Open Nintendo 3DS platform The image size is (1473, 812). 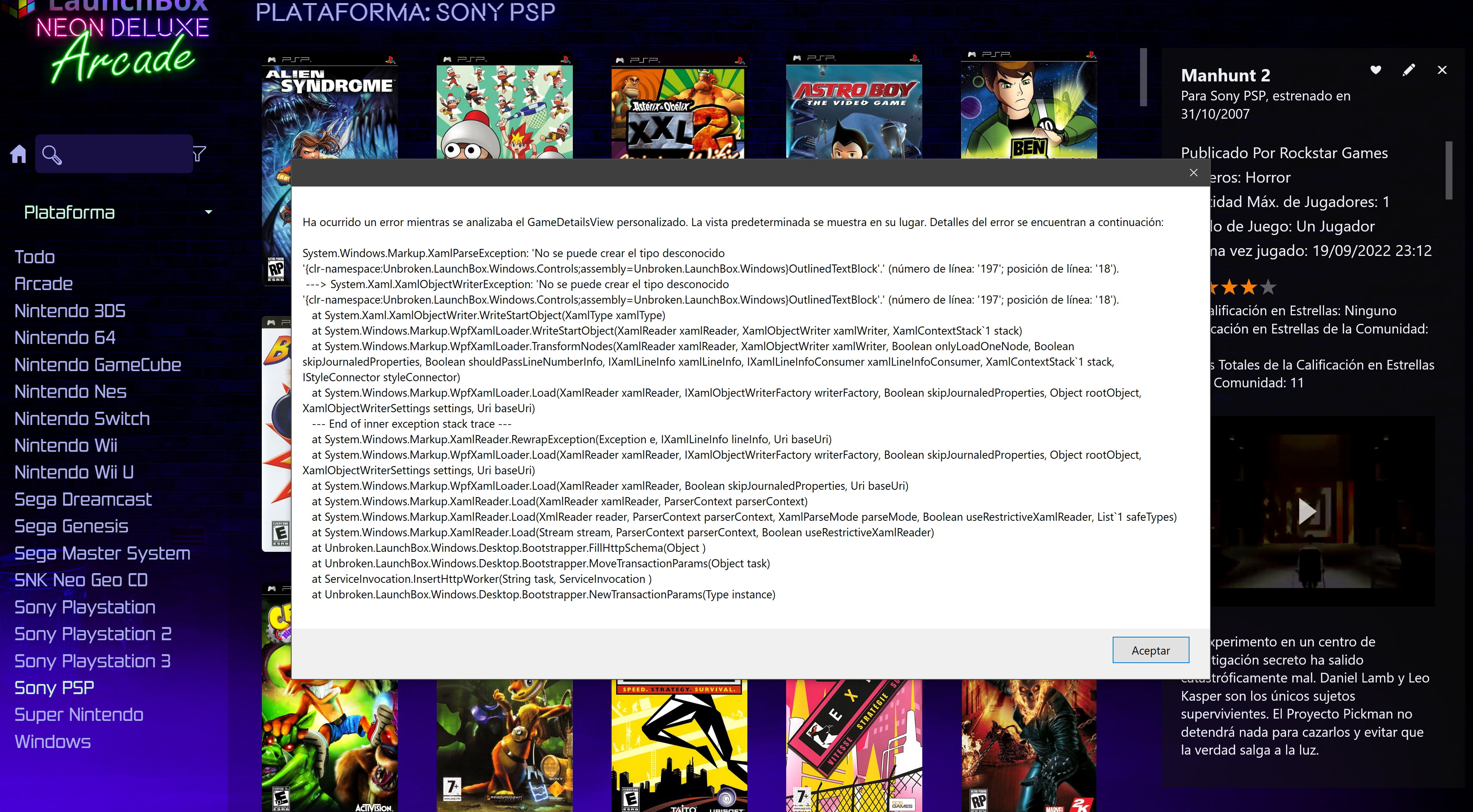tap(70, 311)
